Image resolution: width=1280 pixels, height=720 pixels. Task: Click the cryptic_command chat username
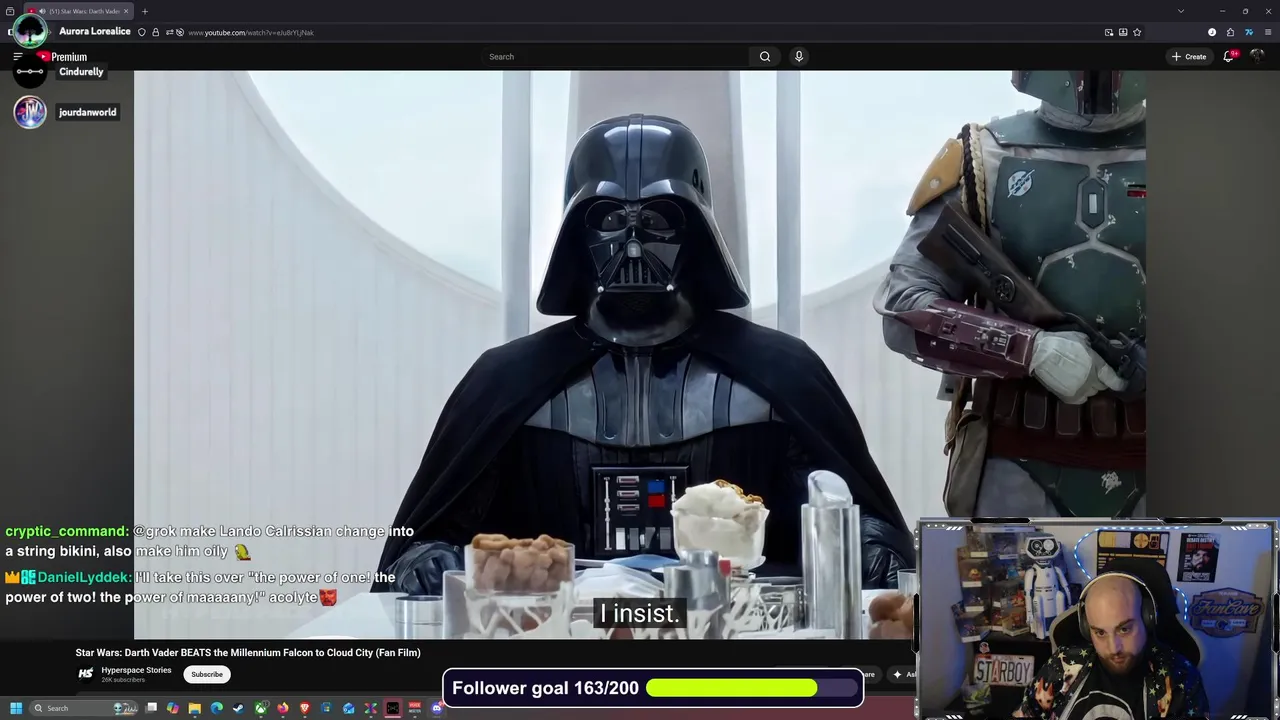click(x=67, y=531)
